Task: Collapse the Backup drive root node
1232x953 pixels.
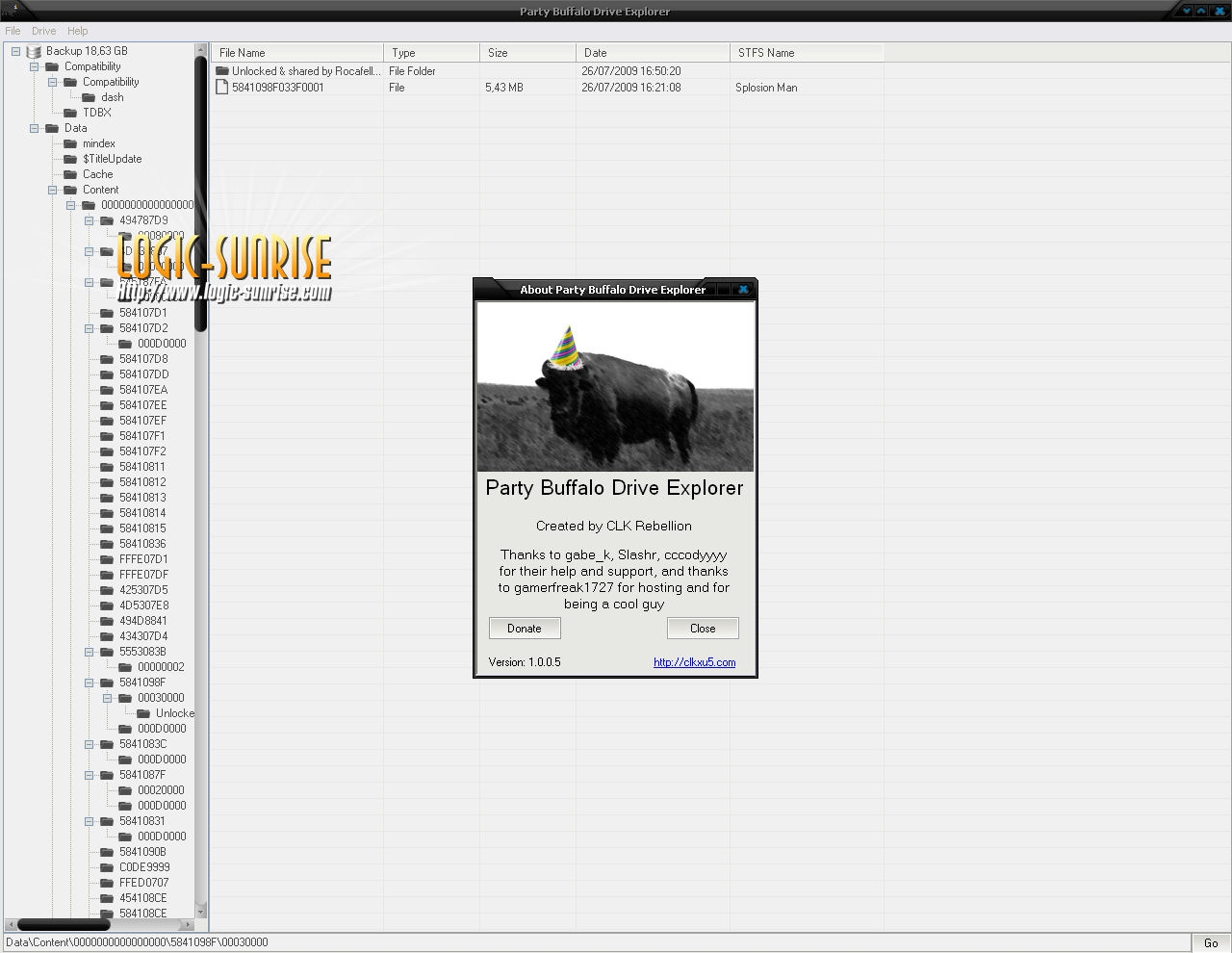Action: click(x=15, y=51)
